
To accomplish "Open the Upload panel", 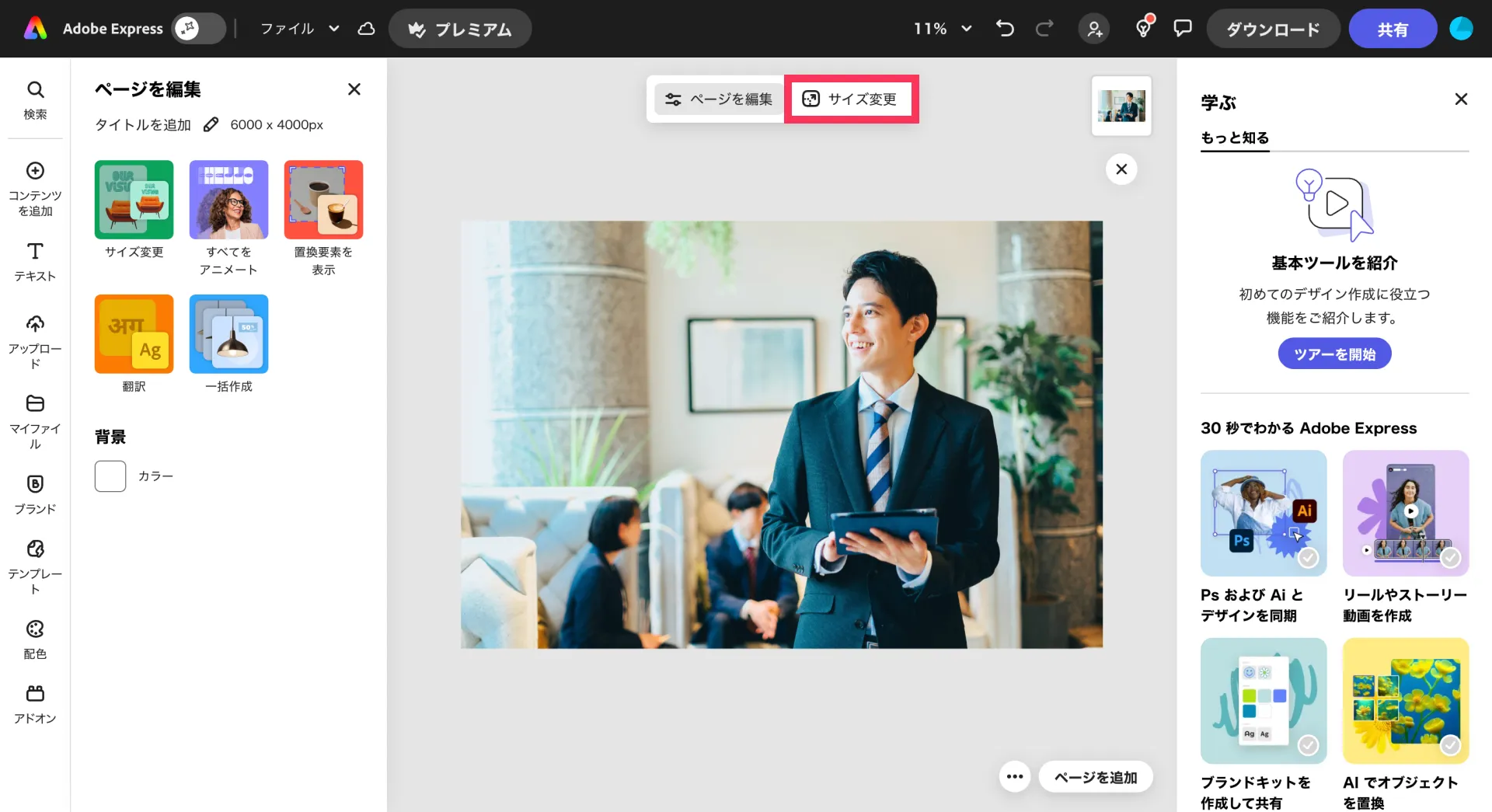I will (35, 340).
